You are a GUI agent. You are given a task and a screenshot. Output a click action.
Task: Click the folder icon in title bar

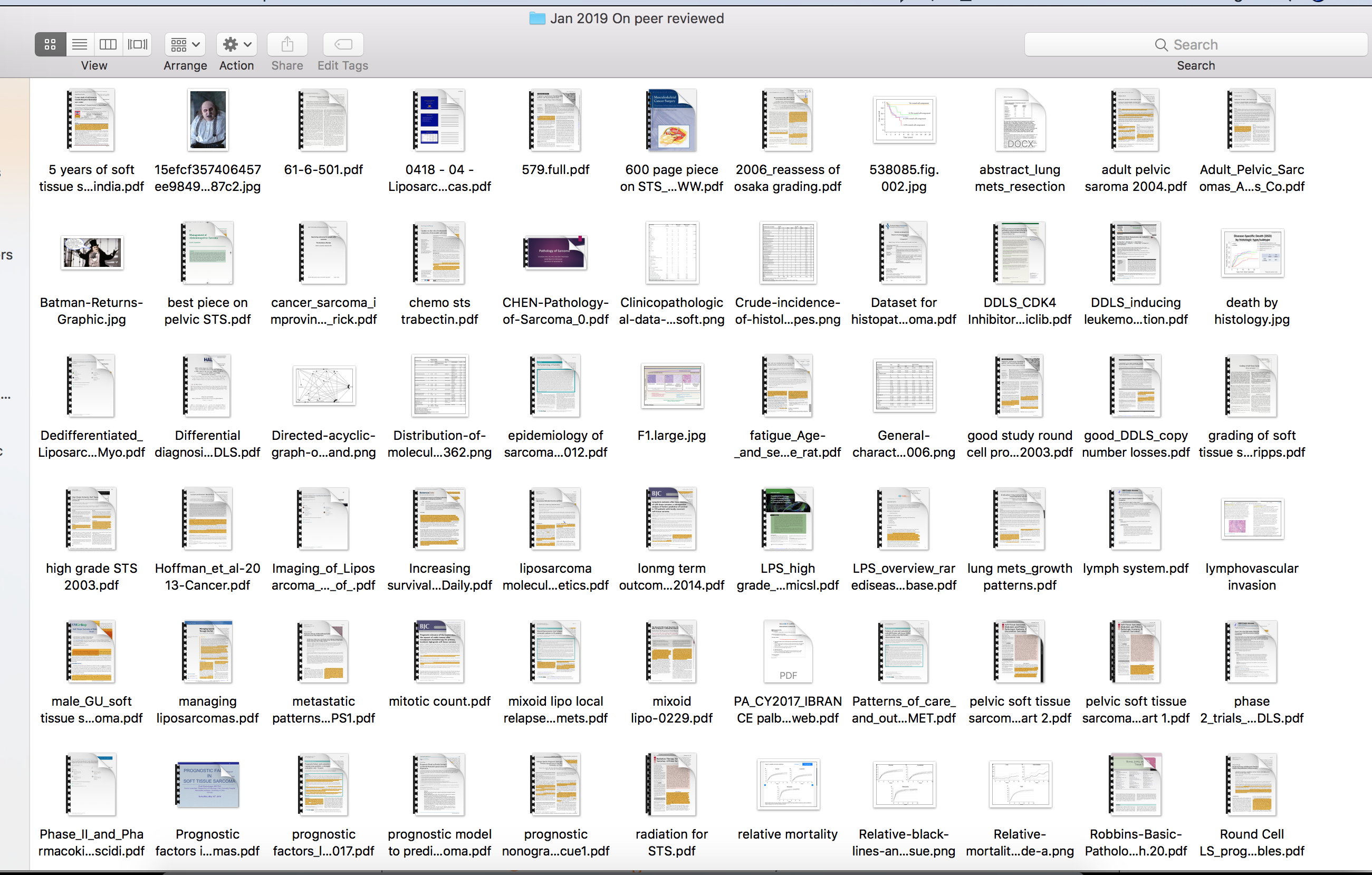point(537,18)
